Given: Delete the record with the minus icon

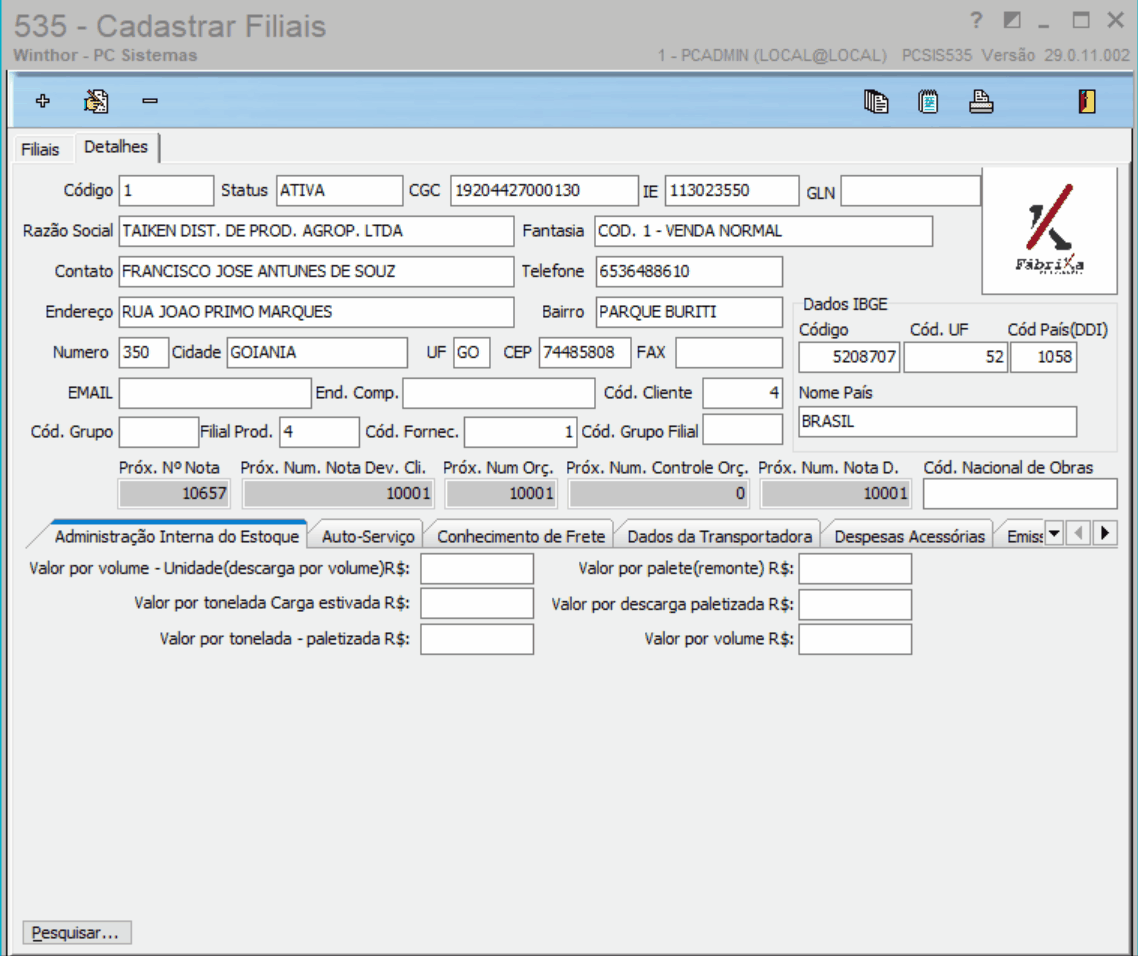Looking at the screenshot, I should [x=150, y=101].
